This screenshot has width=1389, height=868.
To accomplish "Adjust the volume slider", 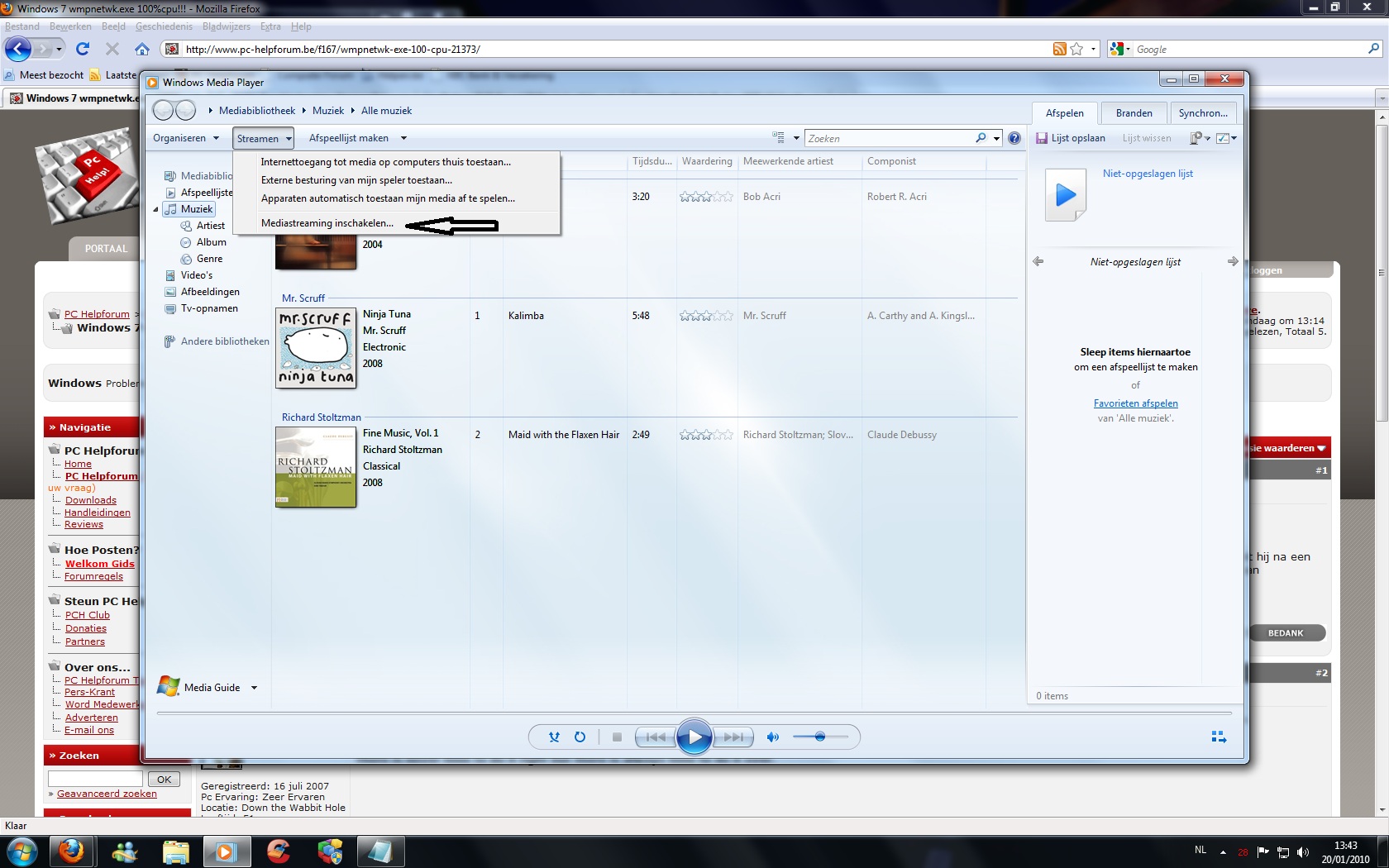I will tap(819, 737).
